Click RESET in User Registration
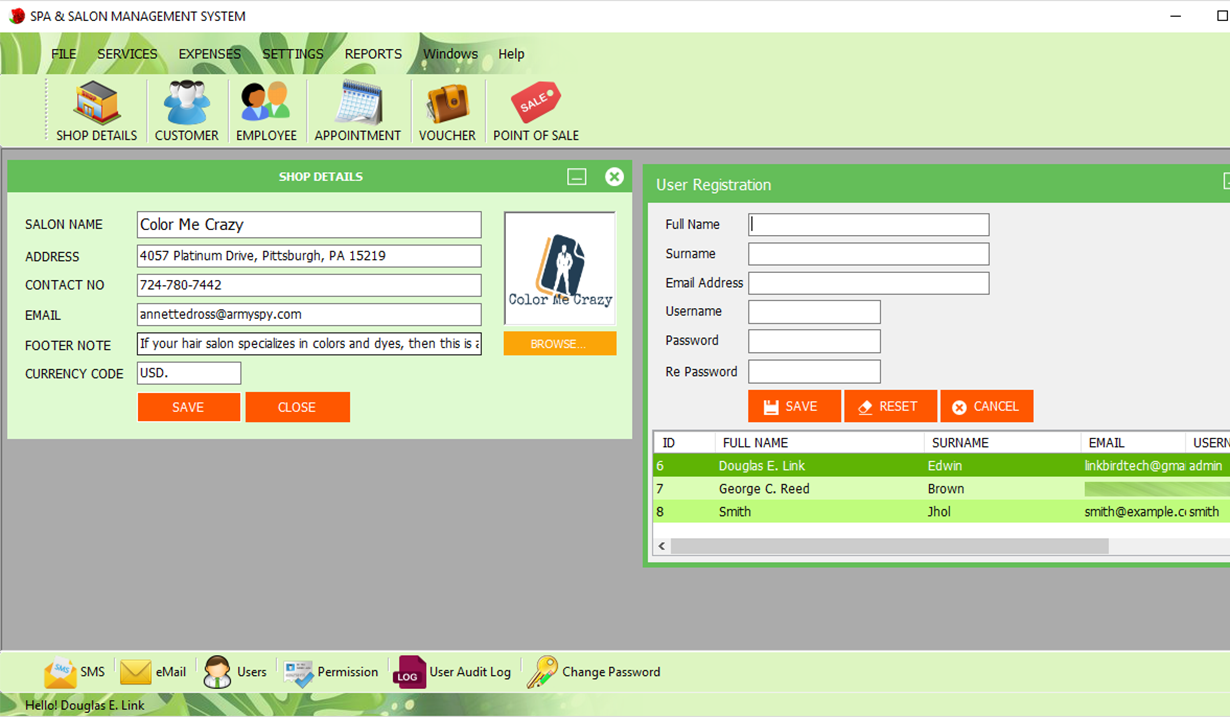The image size is (1230, 717). (890, 406)
